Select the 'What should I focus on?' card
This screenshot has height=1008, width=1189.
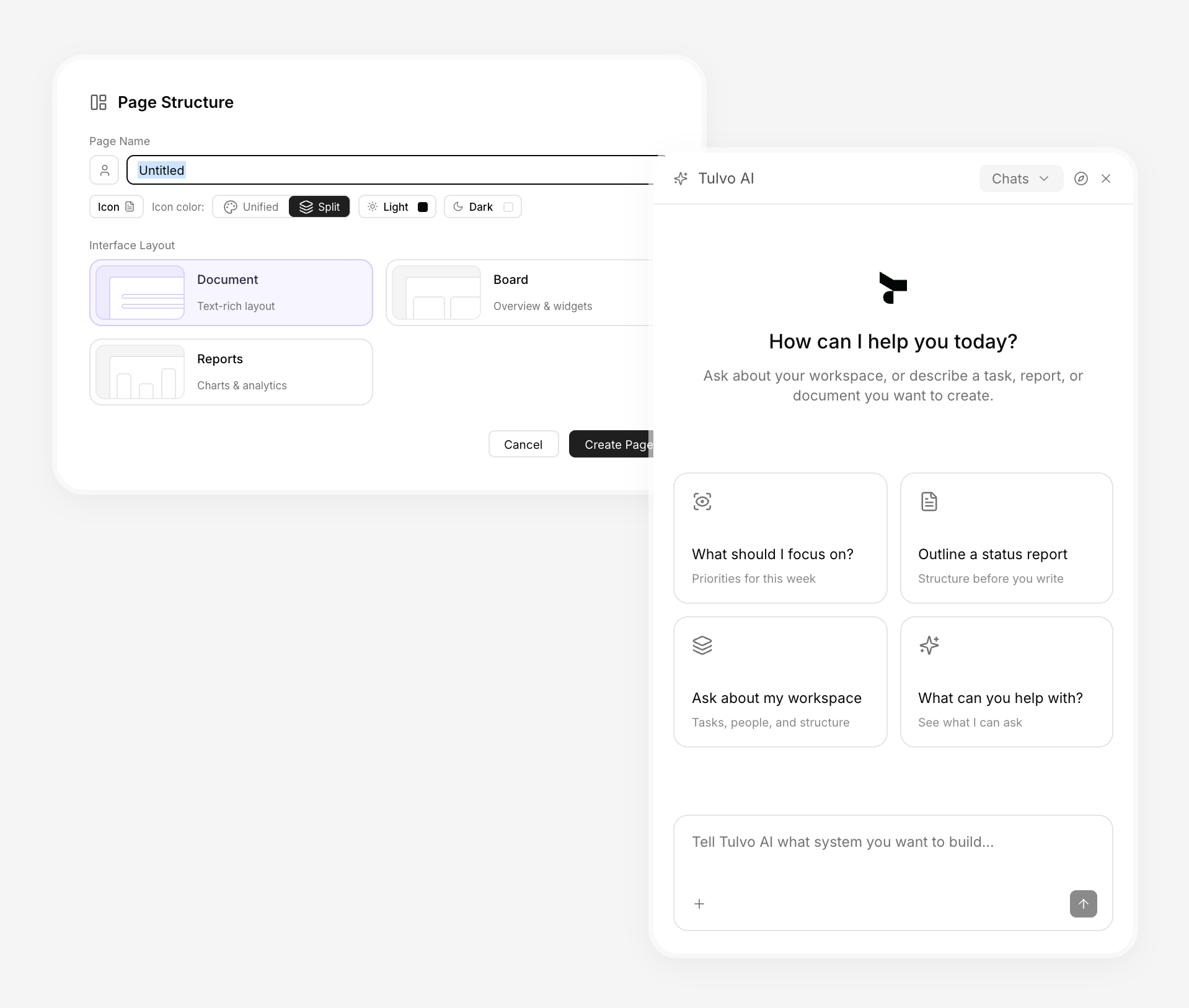[x=780, y=538]
